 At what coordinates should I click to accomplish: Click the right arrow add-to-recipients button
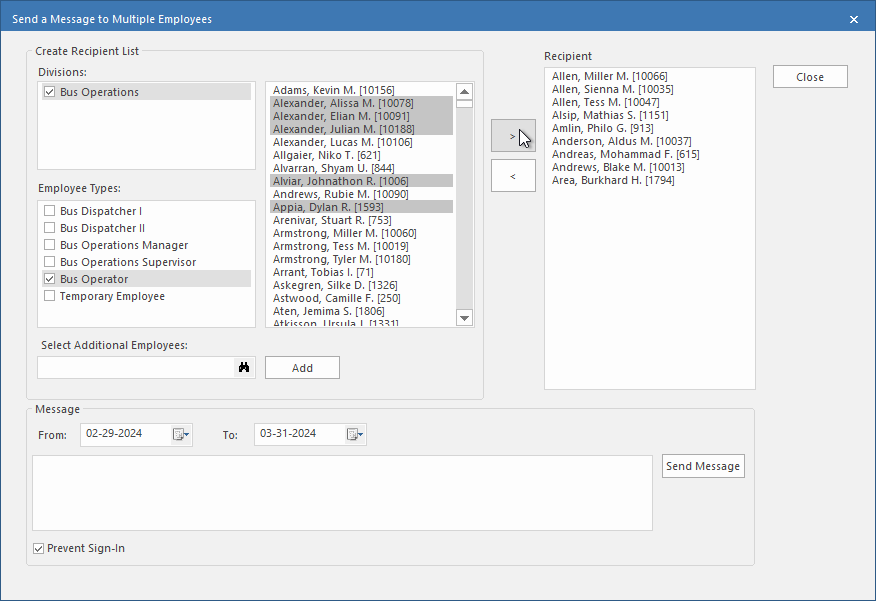click(x=513, y=135)
